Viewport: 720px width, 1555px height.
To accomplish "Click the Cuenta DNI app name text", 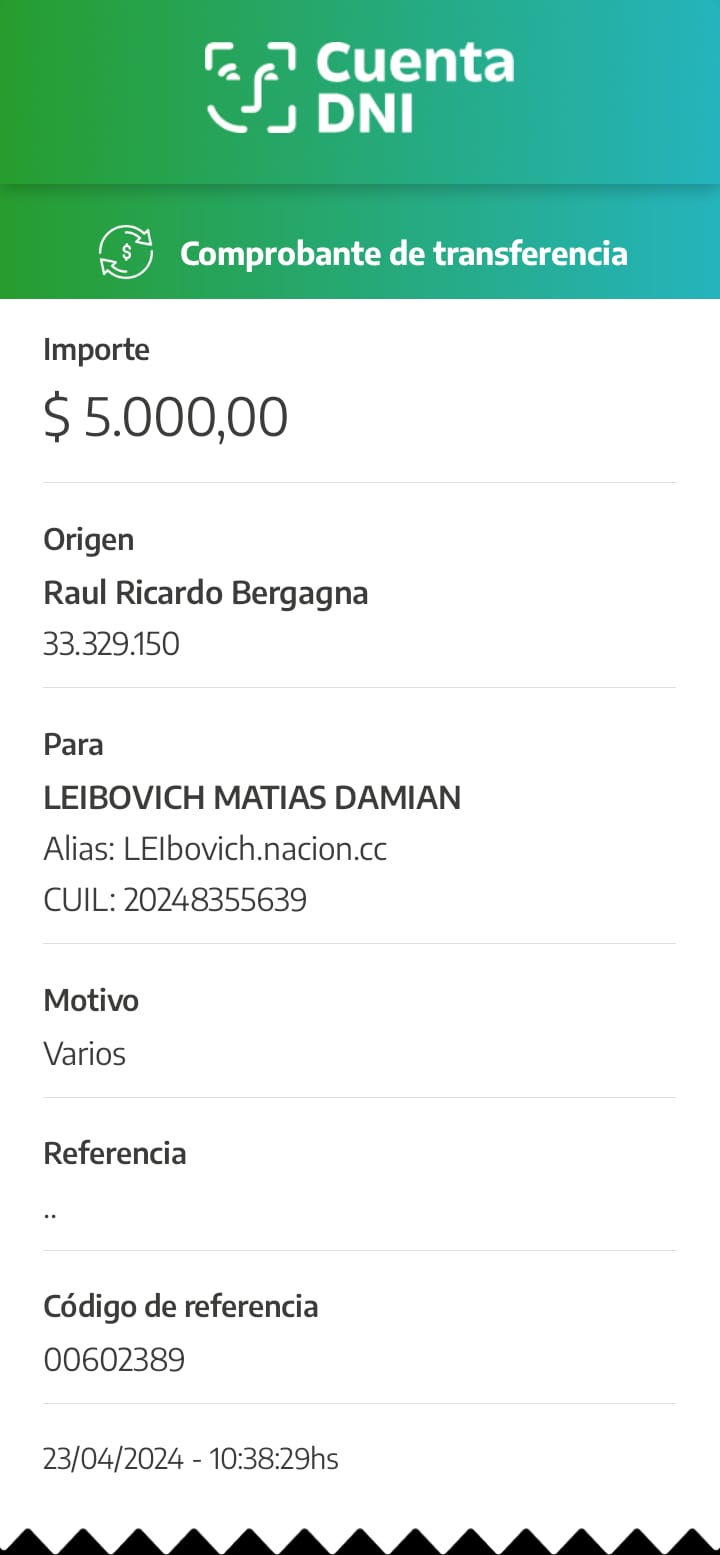I will [x=414, y=88].
